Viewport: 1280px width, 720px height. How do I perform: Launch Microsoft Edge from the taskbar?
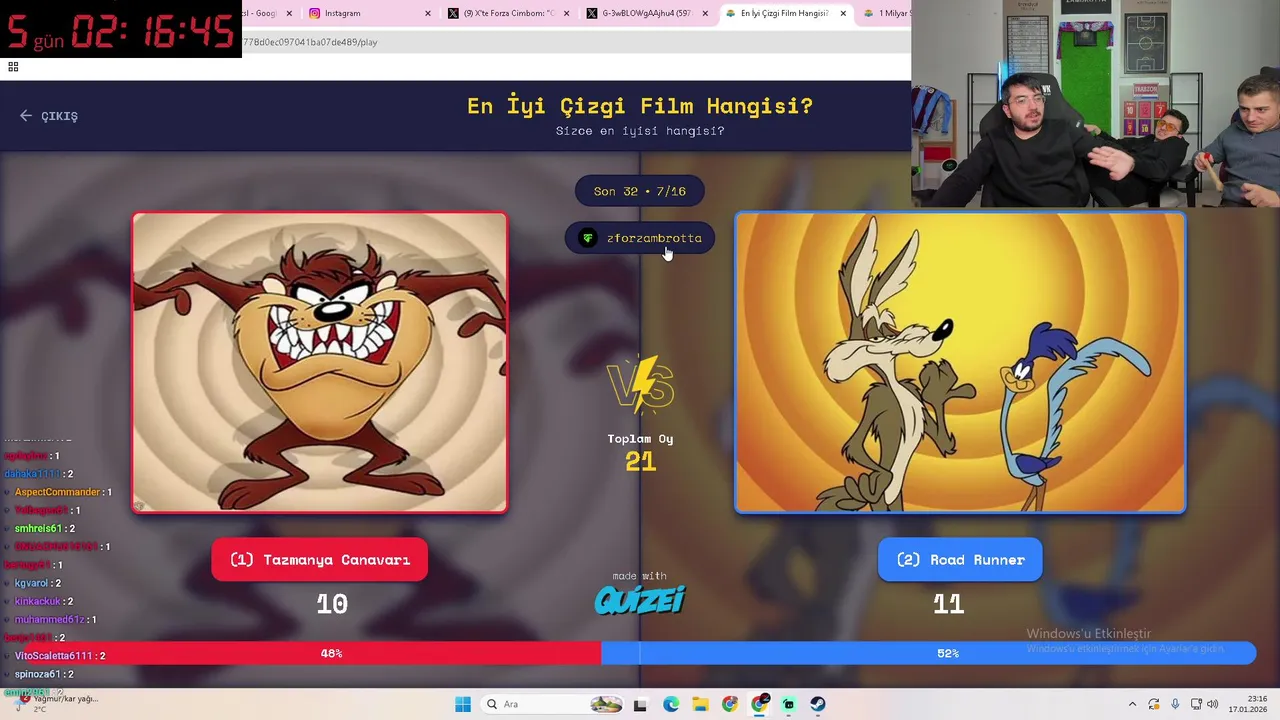[x=671, y=704]
